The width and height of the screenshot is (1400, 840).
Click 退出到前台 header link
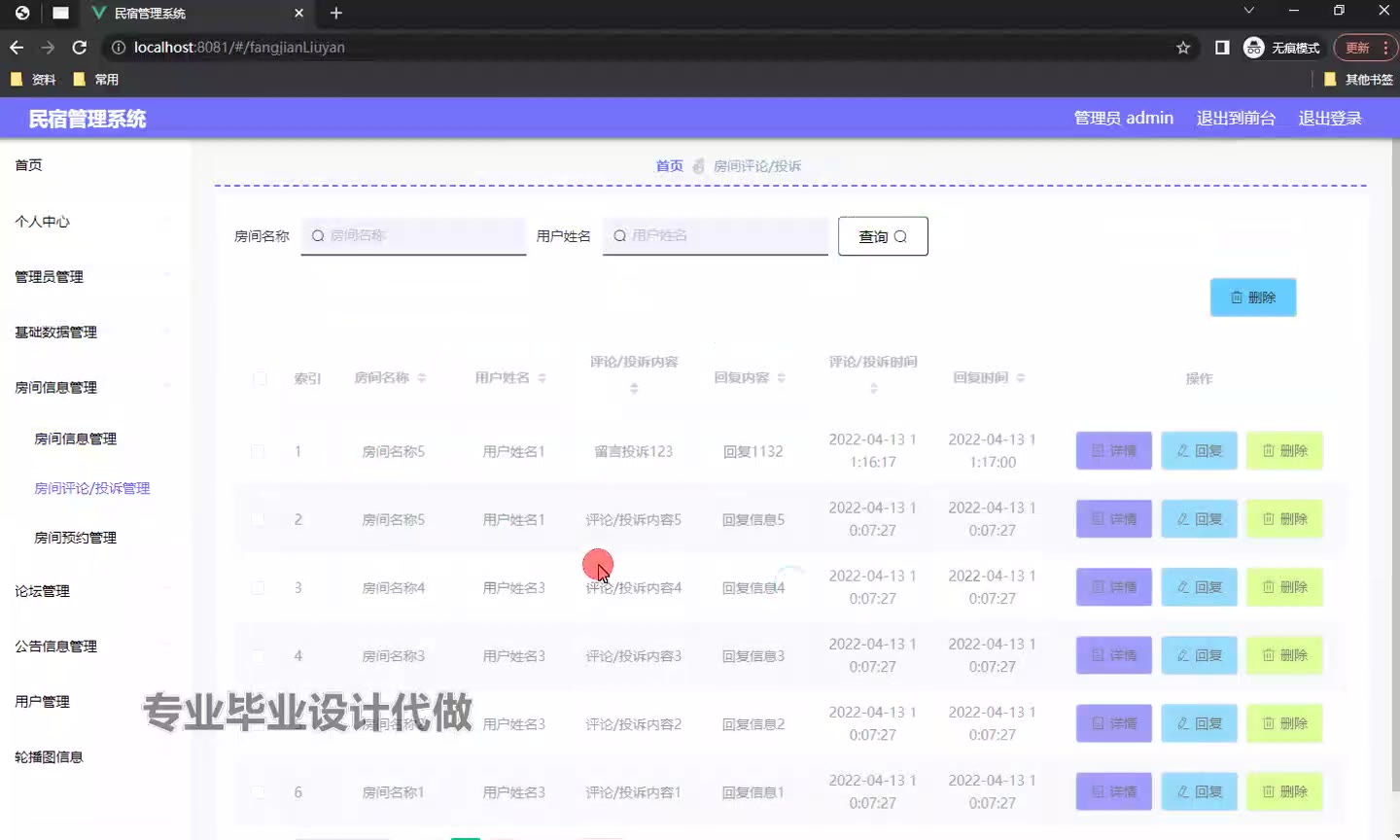coord(1236,118)
